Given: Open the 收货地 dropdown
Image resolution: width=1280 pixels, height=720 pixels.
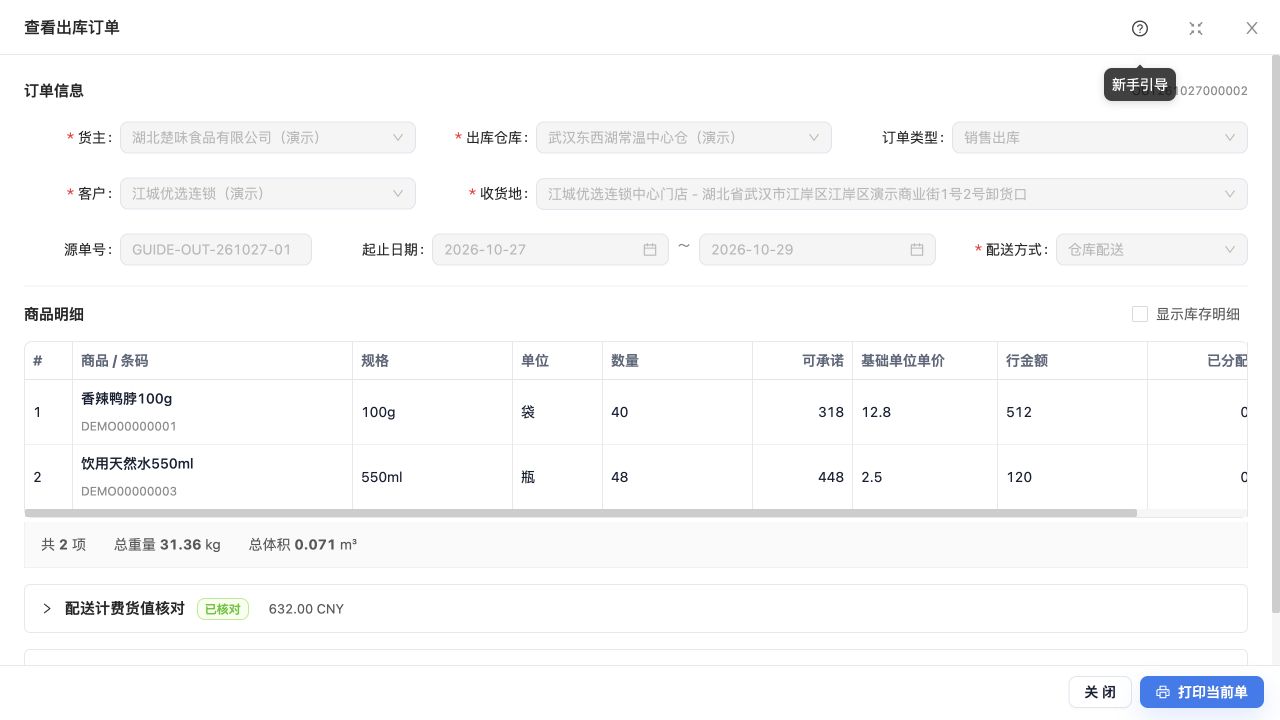Looking at the screenshot, I should click(892, 193).
